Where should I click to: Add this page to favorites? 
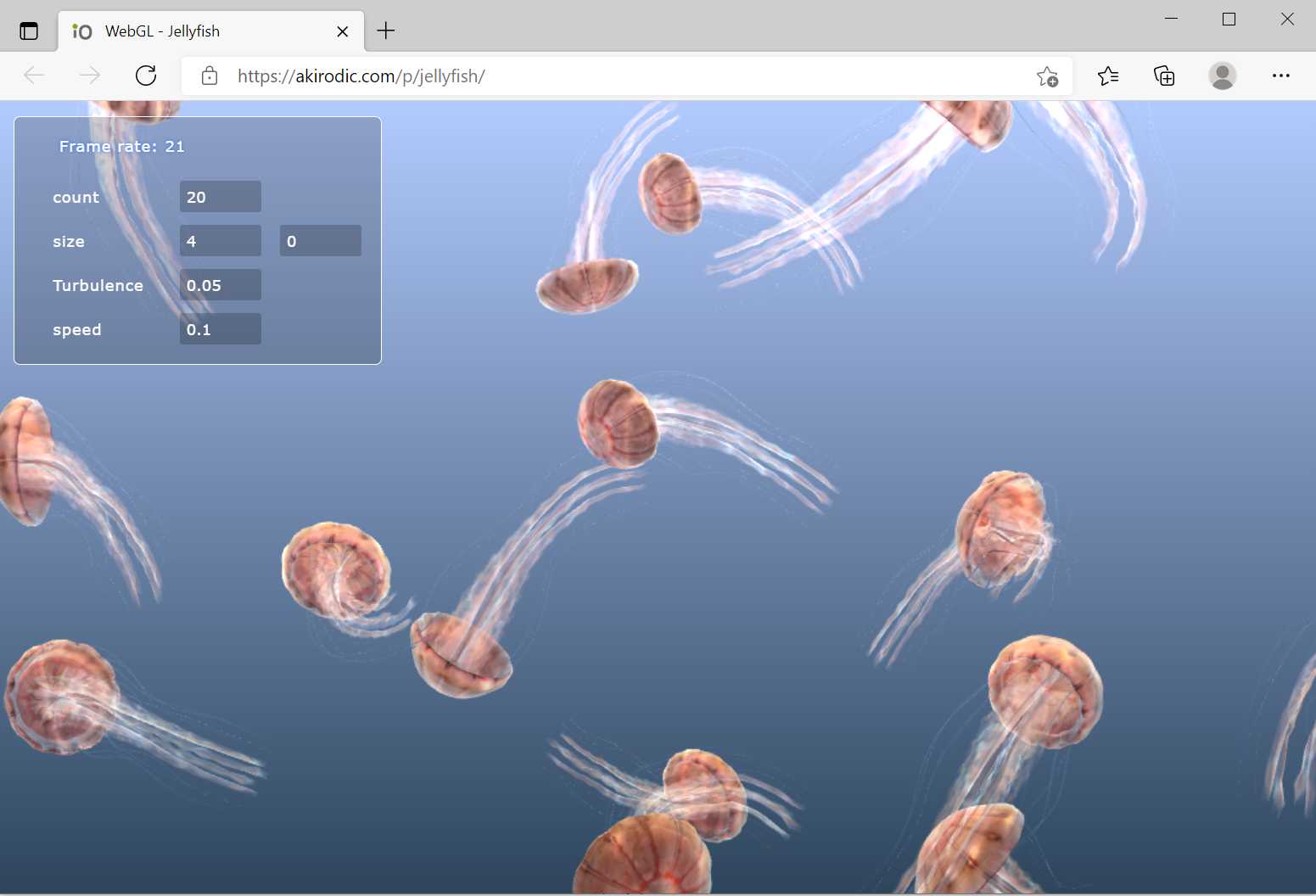(x=1047, y=76)
